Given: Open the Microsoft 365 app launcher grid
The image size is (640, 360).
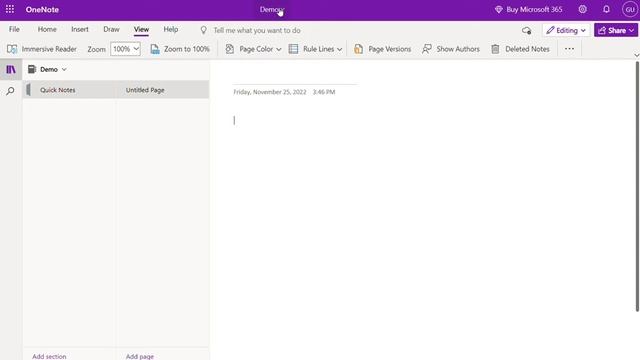Looking at the screenshot, I should pyautogui.click(x=10, y=9).
